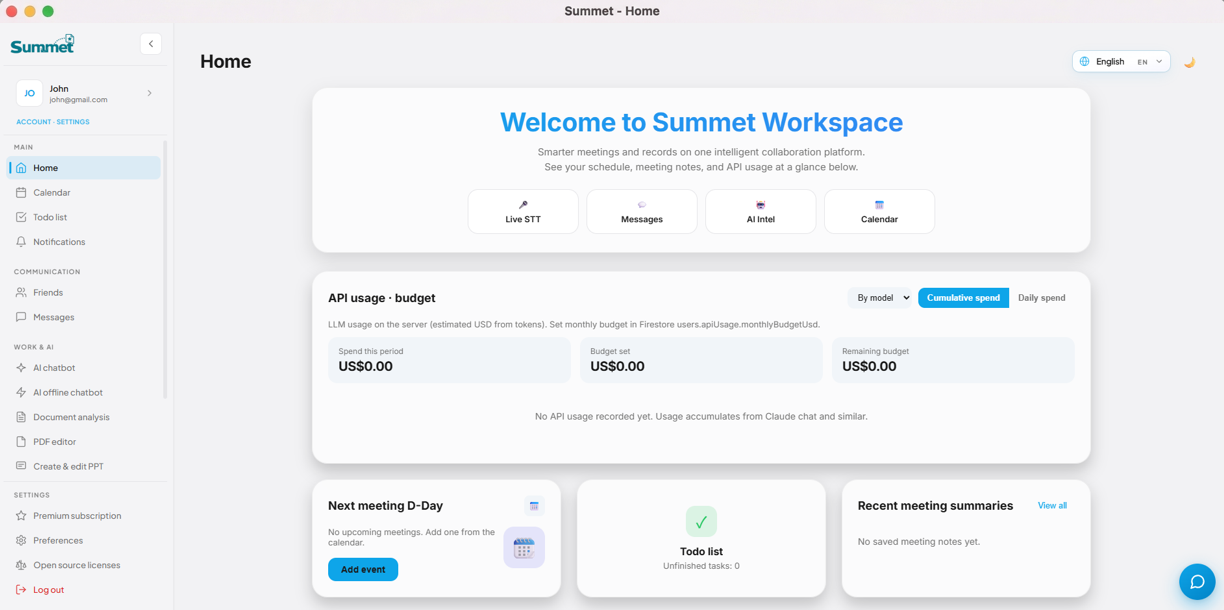Click Unfinished tasks: 0 text
Image resolution: width=1224 pixels, height=610 pixels.
(x=701, y=566)
